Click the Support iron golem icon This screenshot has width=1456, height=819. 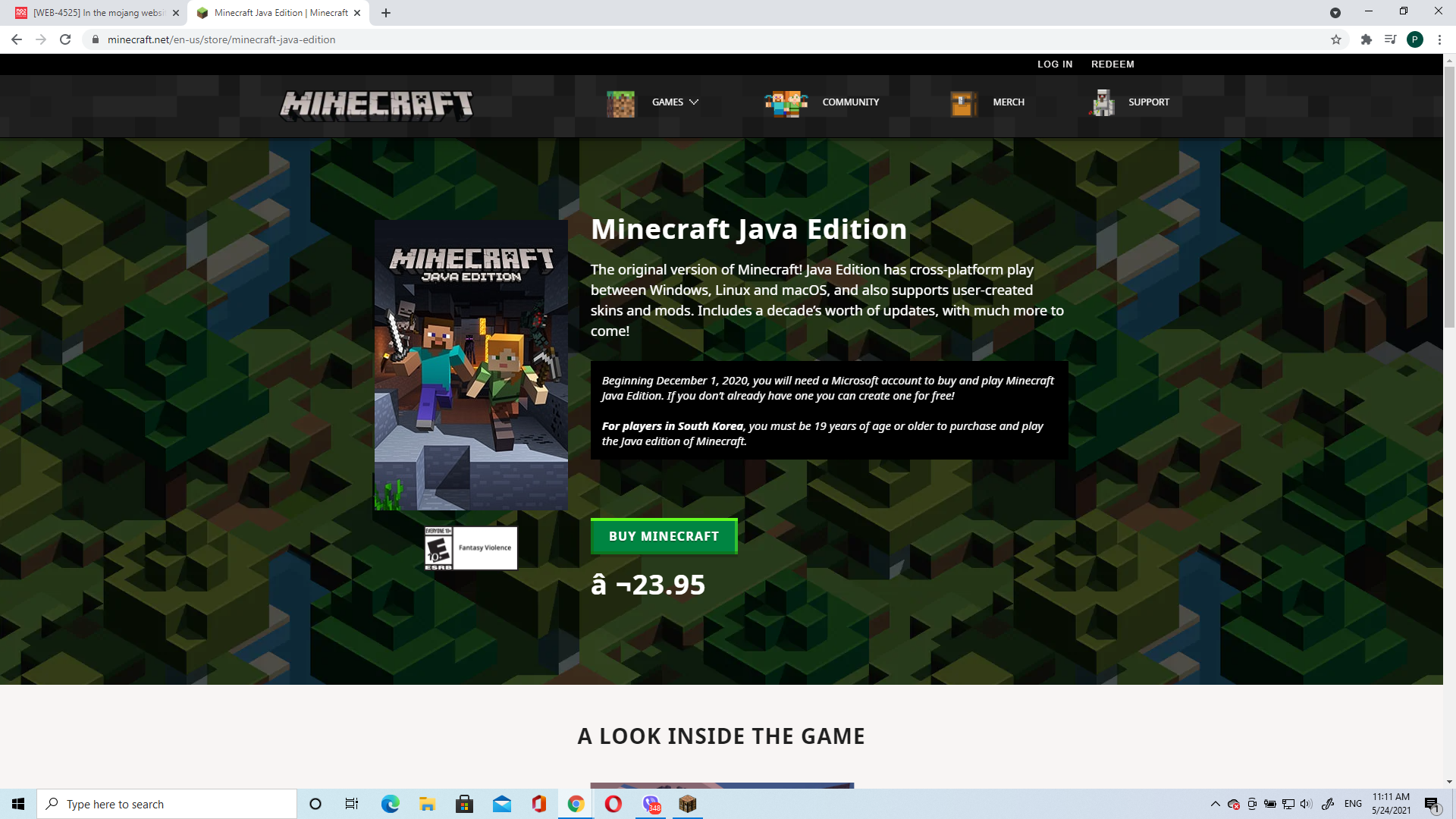click(1103, 103)
